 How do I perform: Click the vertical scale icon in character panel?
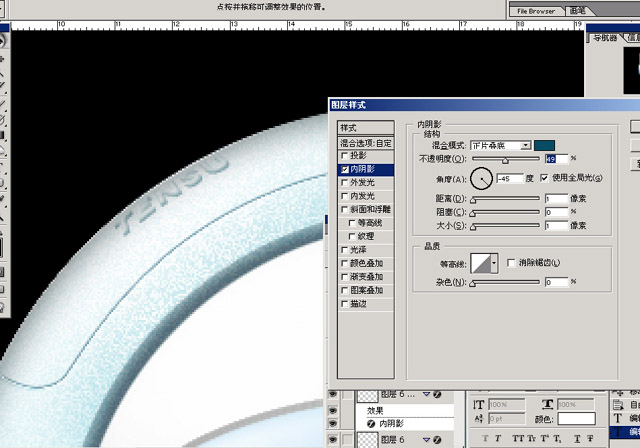click(478, 405)
